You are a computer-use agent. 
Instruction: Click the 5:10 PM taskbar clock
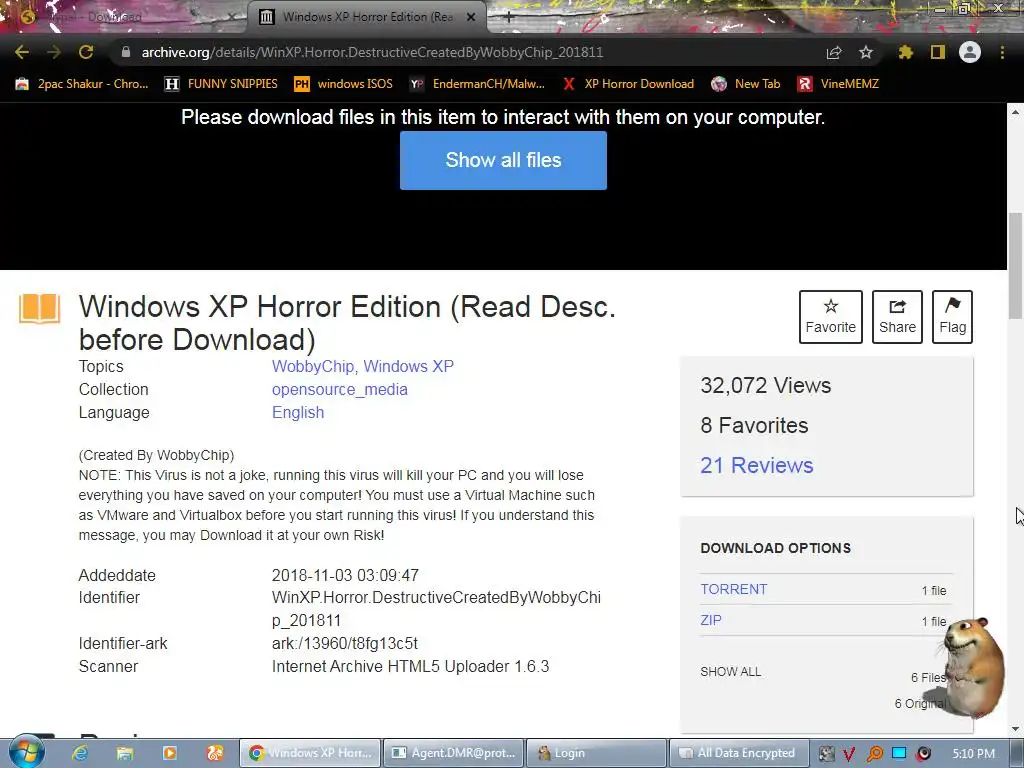(x=973, y=754)
